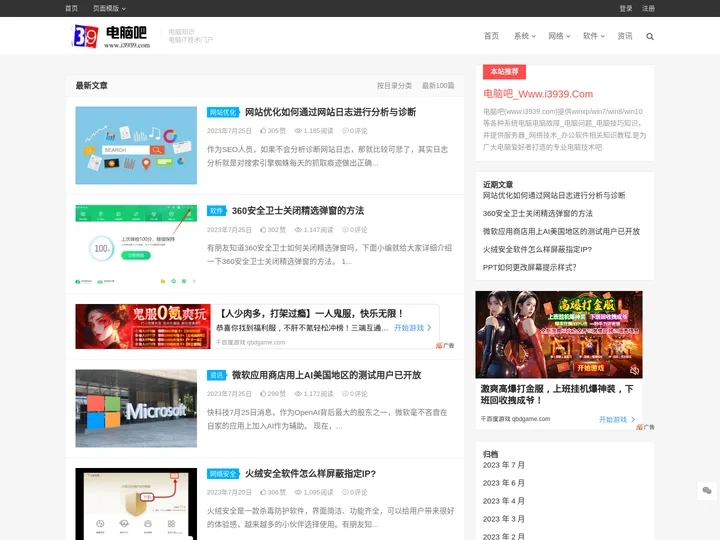Open sidebar recent post 微软应用商店用上AI美国地区
This screenshot has height=540, width=720.
[561, 231]
